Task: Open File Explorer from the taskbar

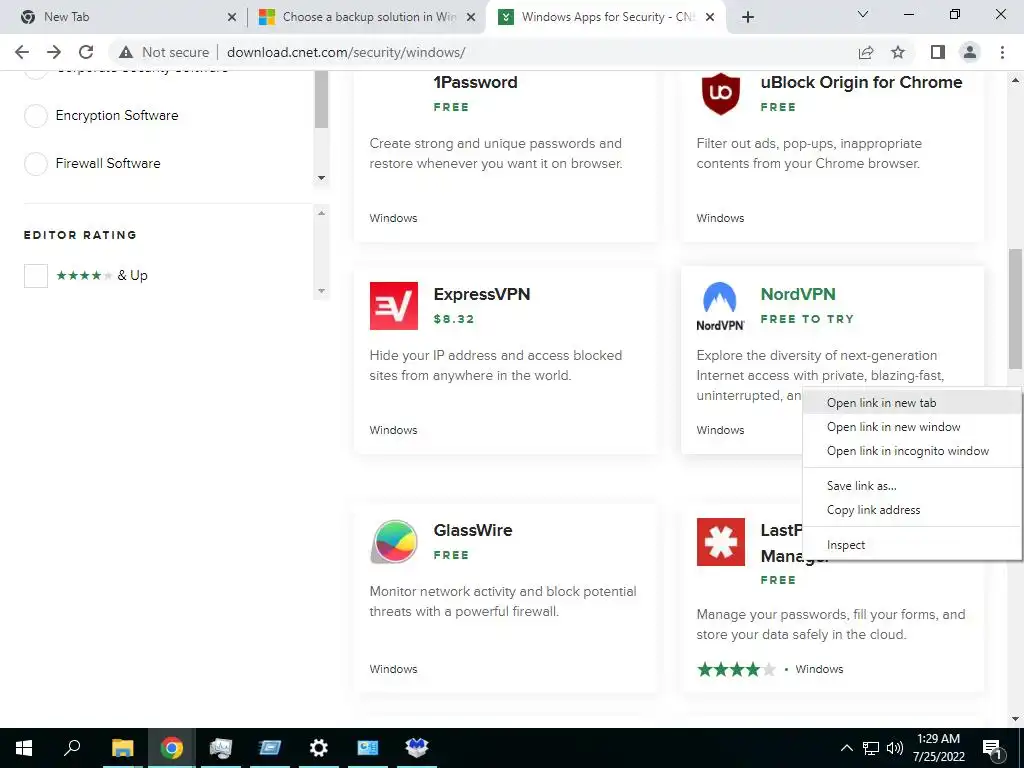Action: click(122, 748)
